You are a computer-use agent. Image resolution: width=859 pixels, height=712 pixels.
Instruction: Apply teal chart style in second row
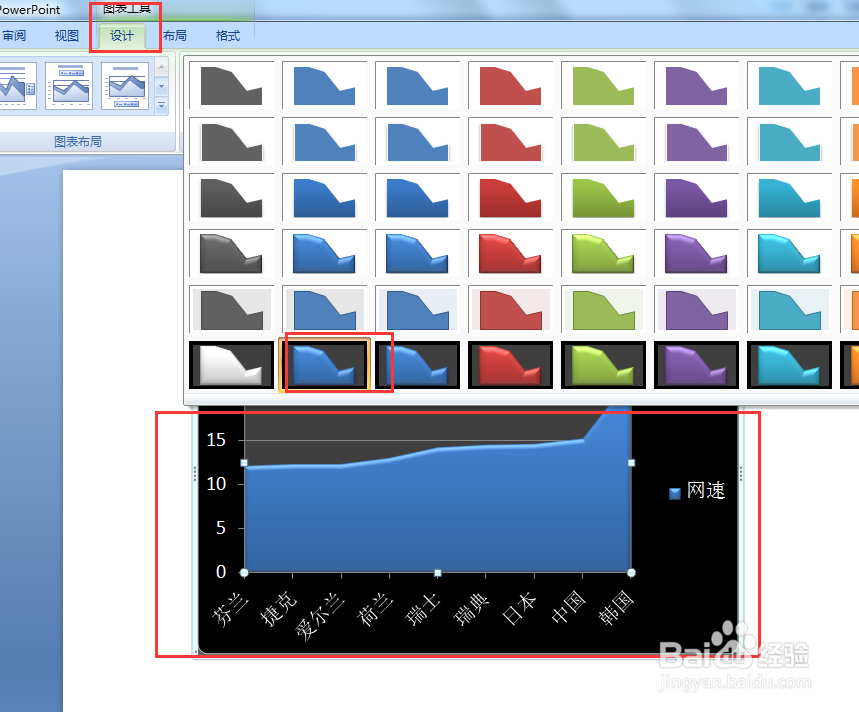[x=789, y=141]
